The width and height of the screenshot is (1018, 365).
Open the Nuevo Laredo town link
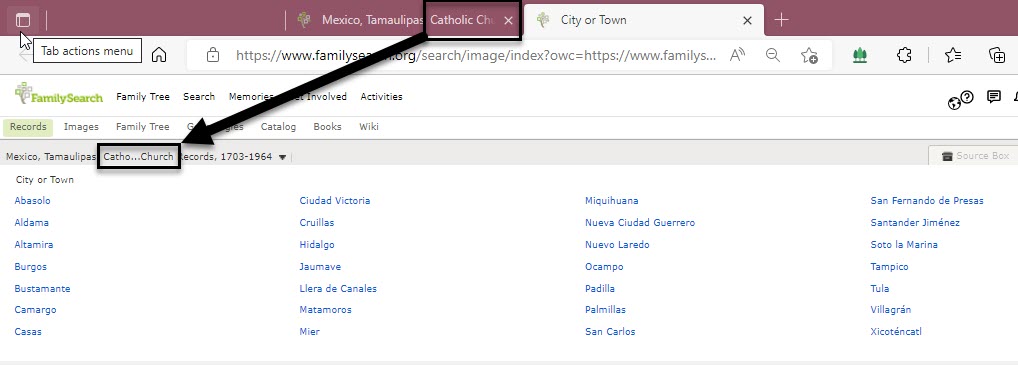617,245
